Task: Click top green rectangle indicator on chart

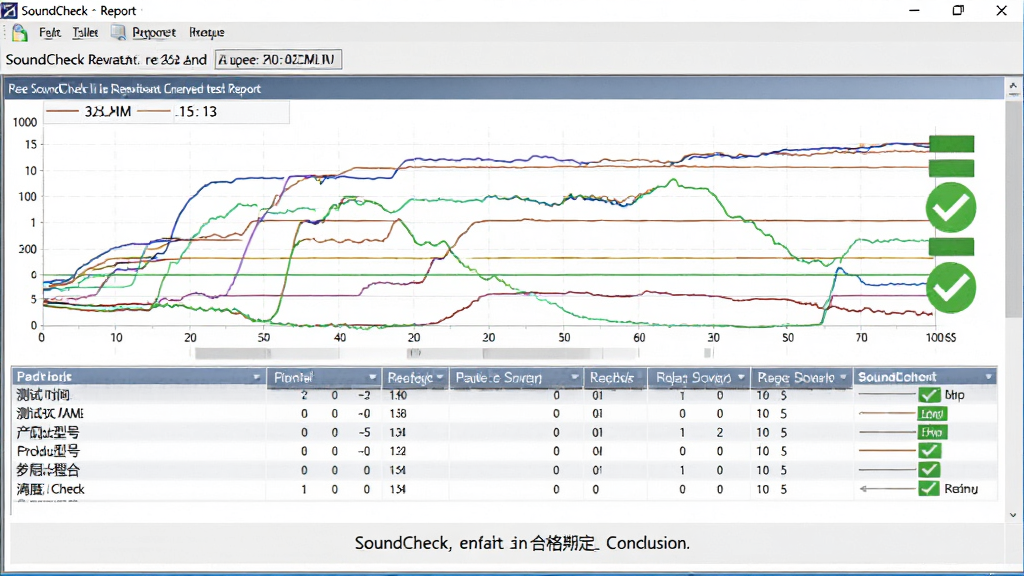Action: [952, 144]
